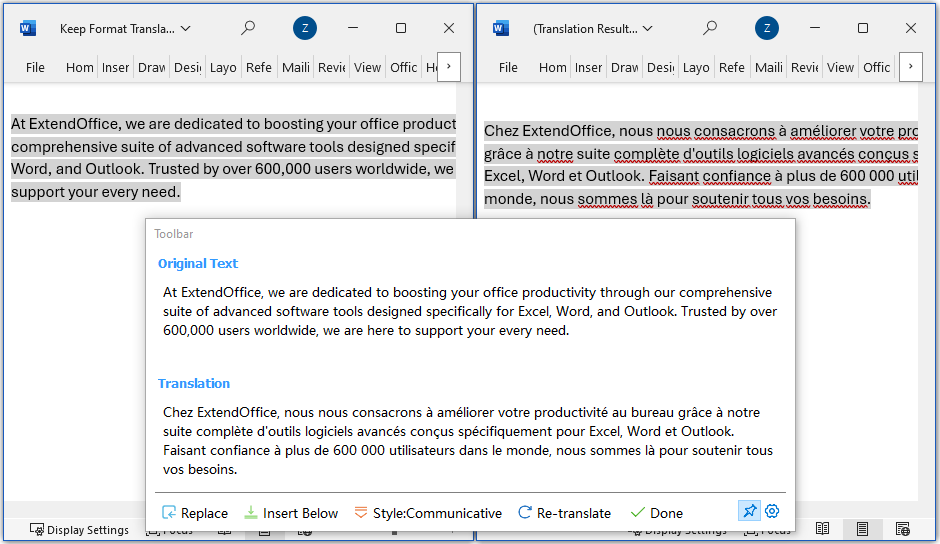Open Office tab in right window
The width and height of the screenshot is (940, 544).
[876, 68]
